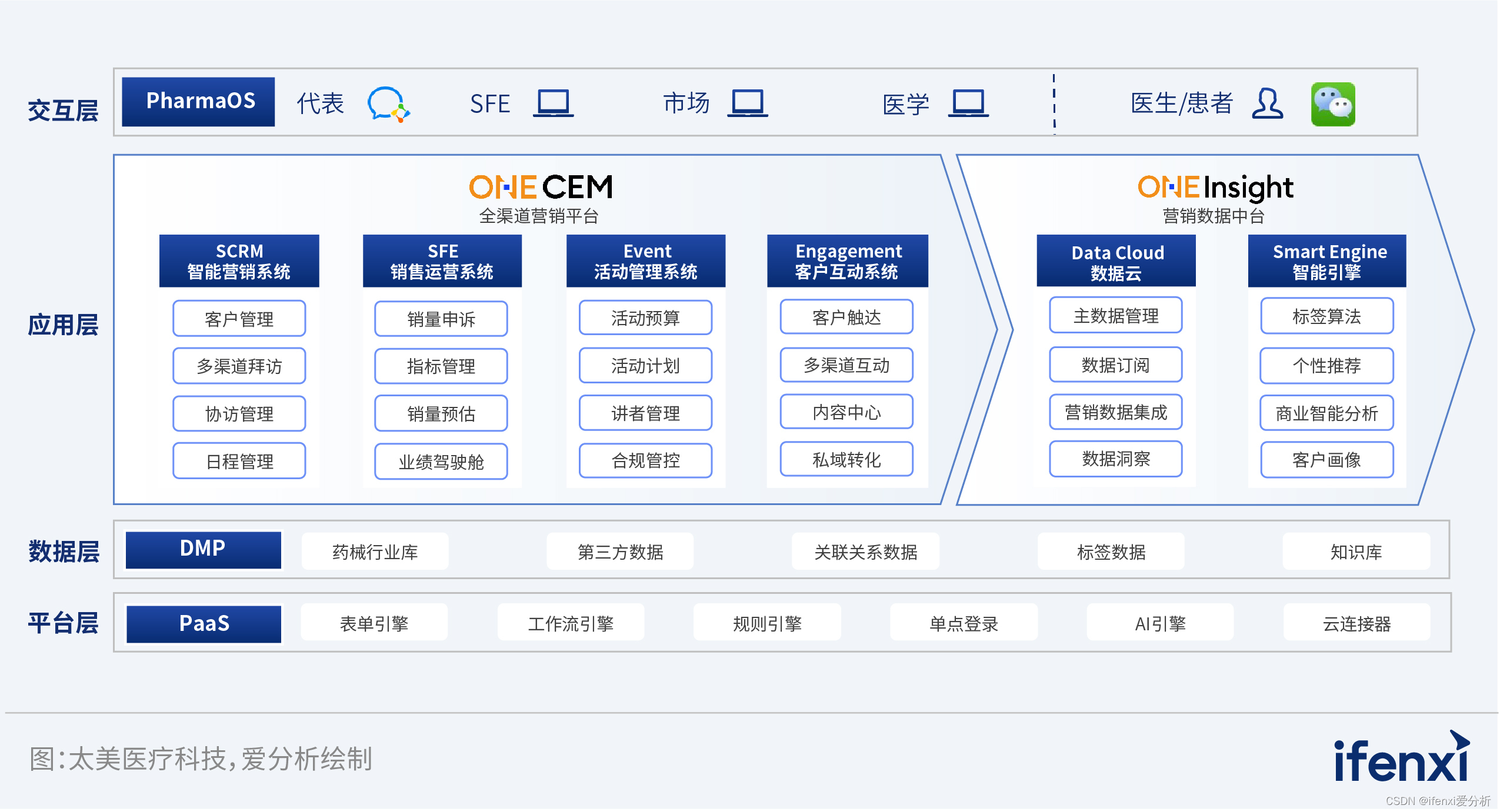Open the Event 活动管理系统 header
The width and height of the screenshot is (1500, 812).
click(646, 261)
